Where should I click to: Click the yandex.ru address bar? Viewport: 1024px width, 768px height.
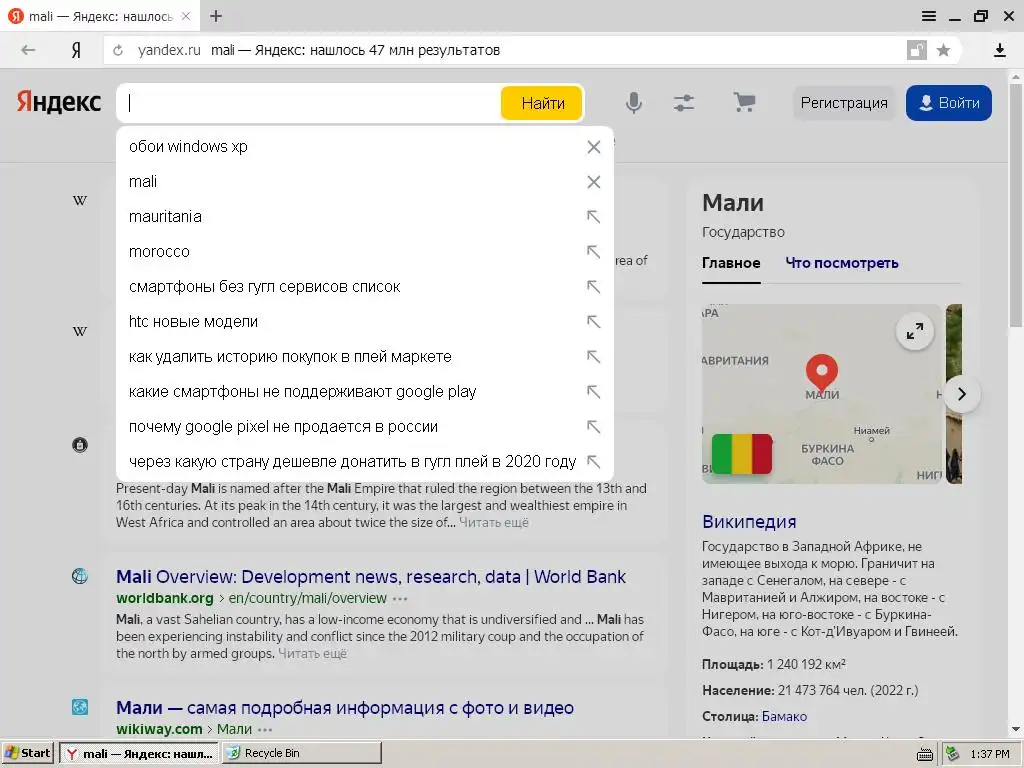coord(503,50)
